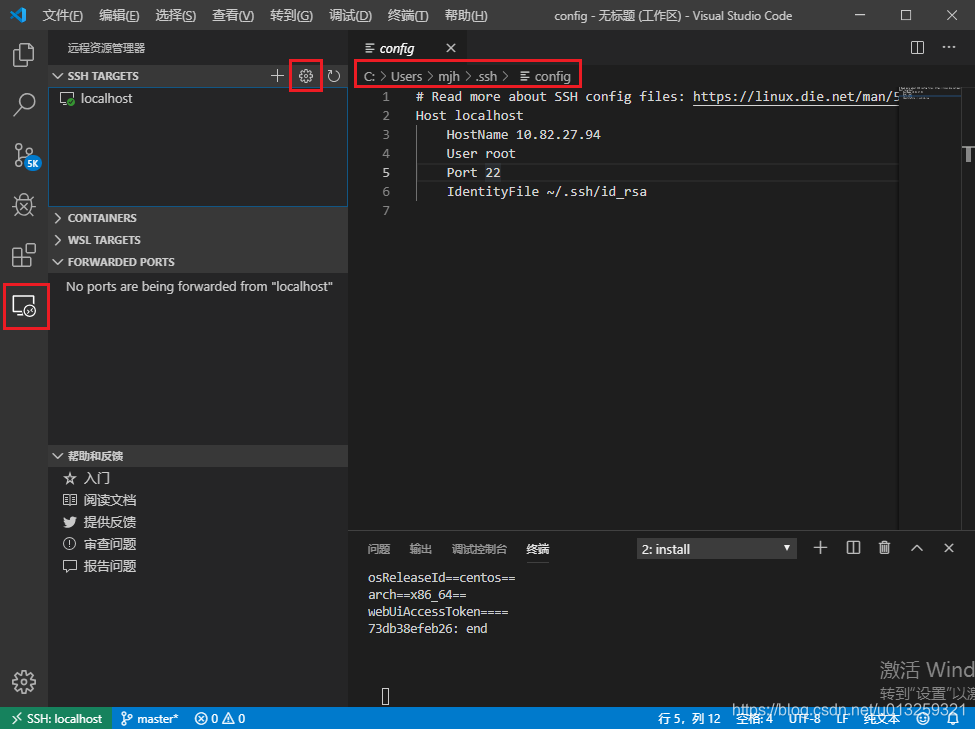Open the 编辑(E) menu
Screen dimensions: 975x729
coord(119,16)
